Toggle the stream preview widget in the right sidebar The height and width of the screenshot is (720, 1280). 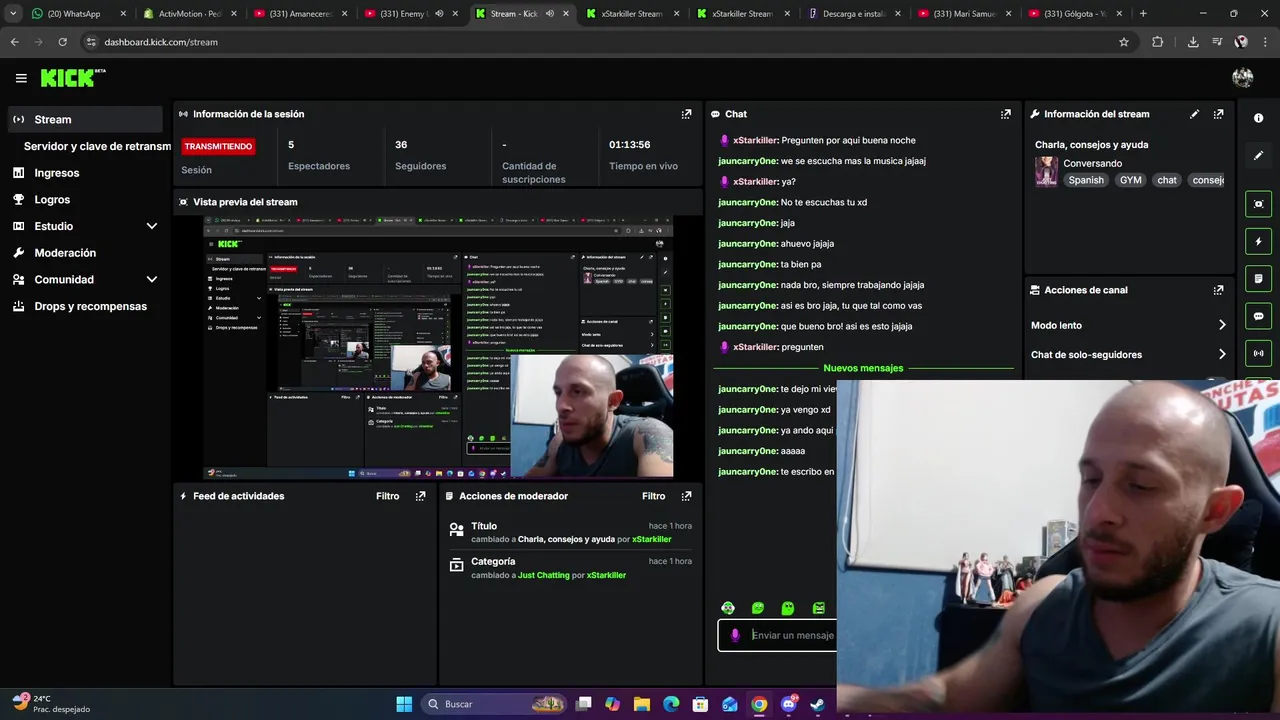1258,204
